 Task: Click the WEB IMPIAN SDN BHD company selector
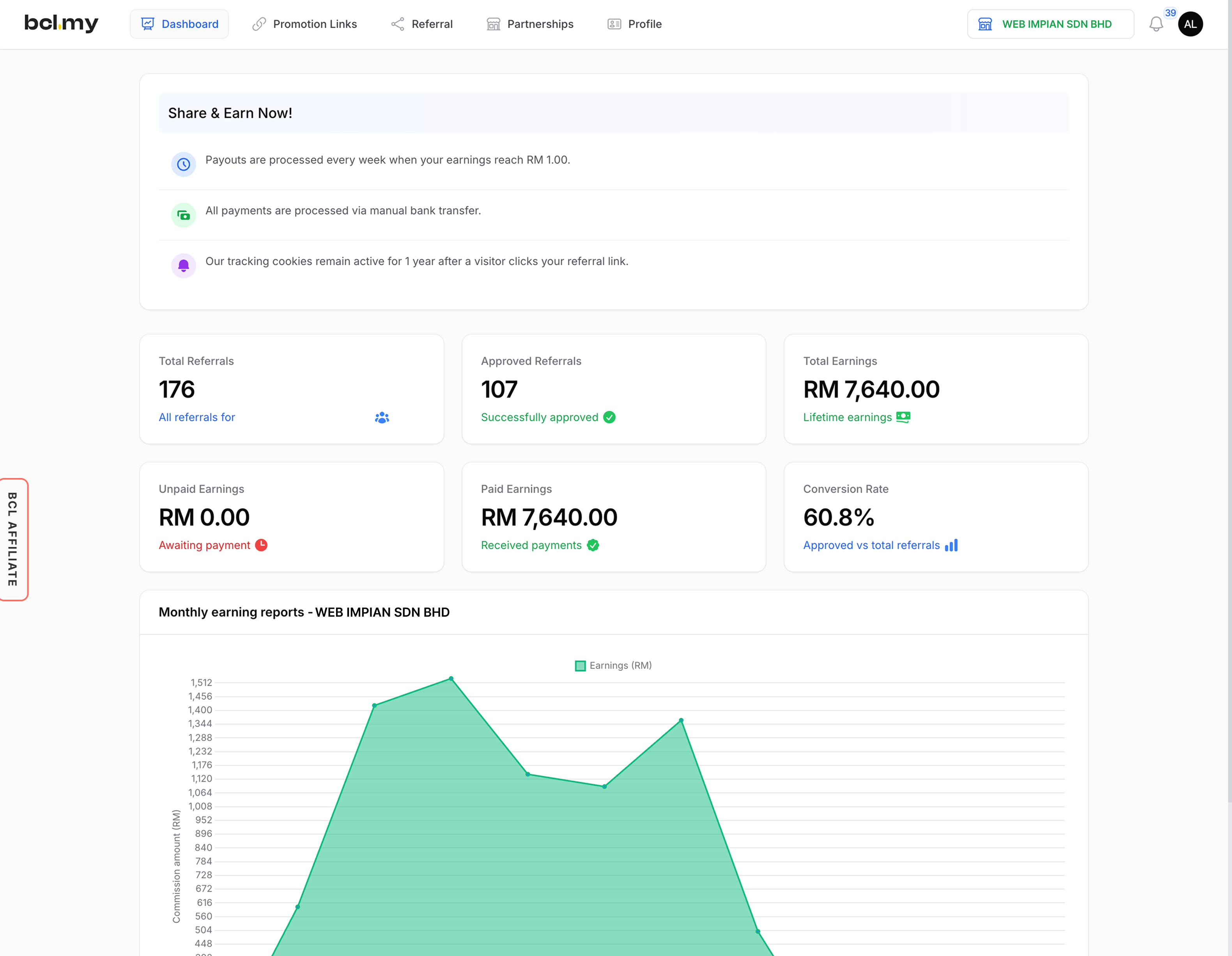(1050, 24)
